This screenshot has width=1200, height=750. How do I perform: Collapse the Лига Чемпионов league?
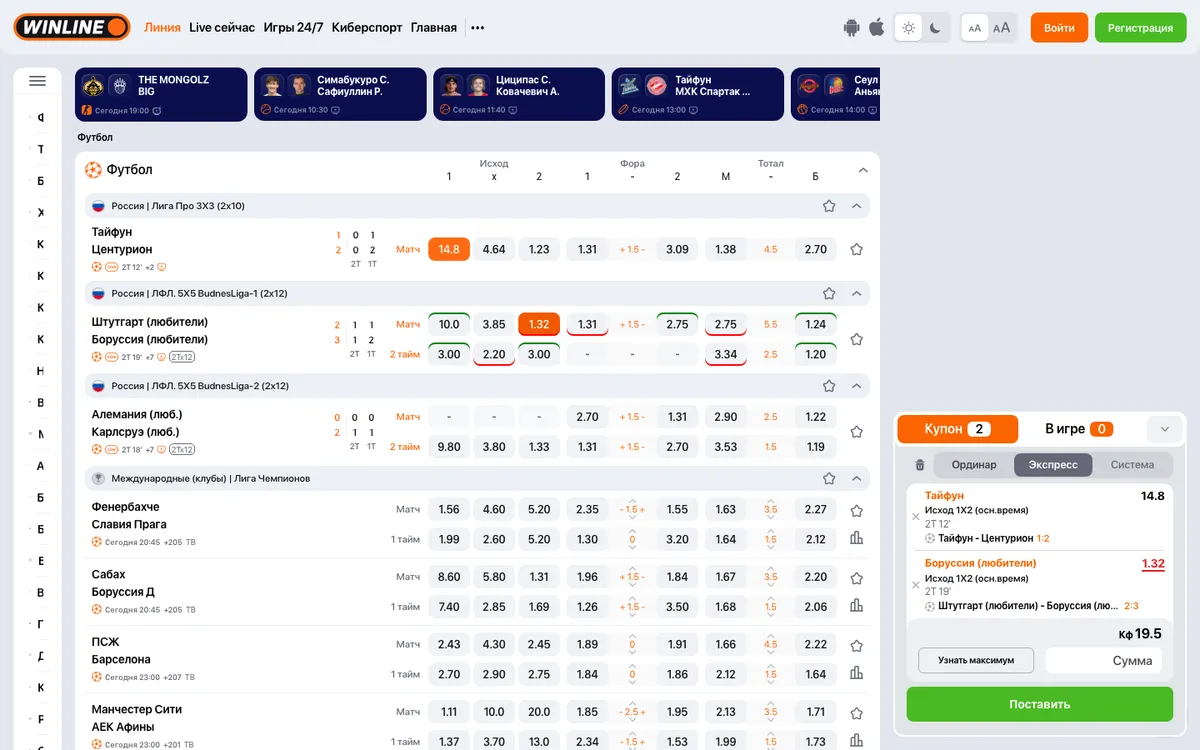(x=856, y=479)
